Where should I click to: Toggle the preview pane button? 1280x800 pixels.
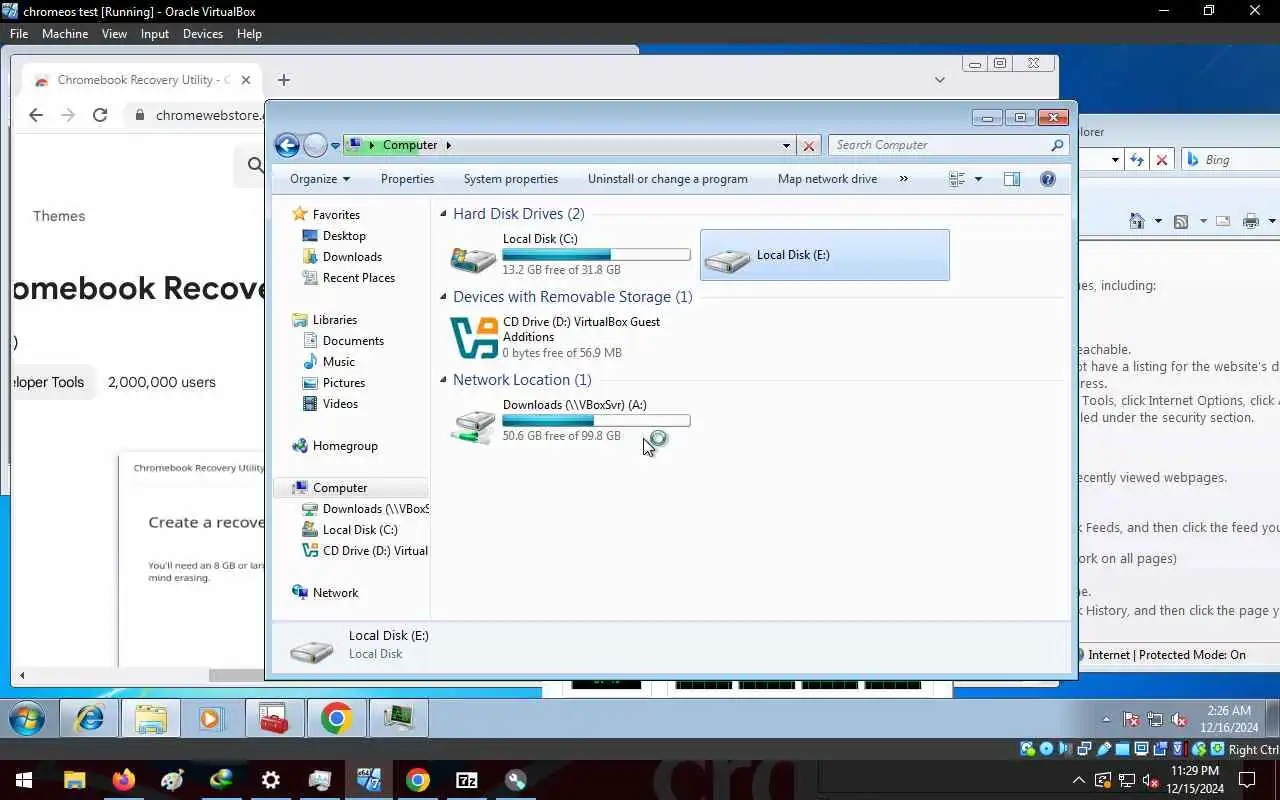(1012, 179)
